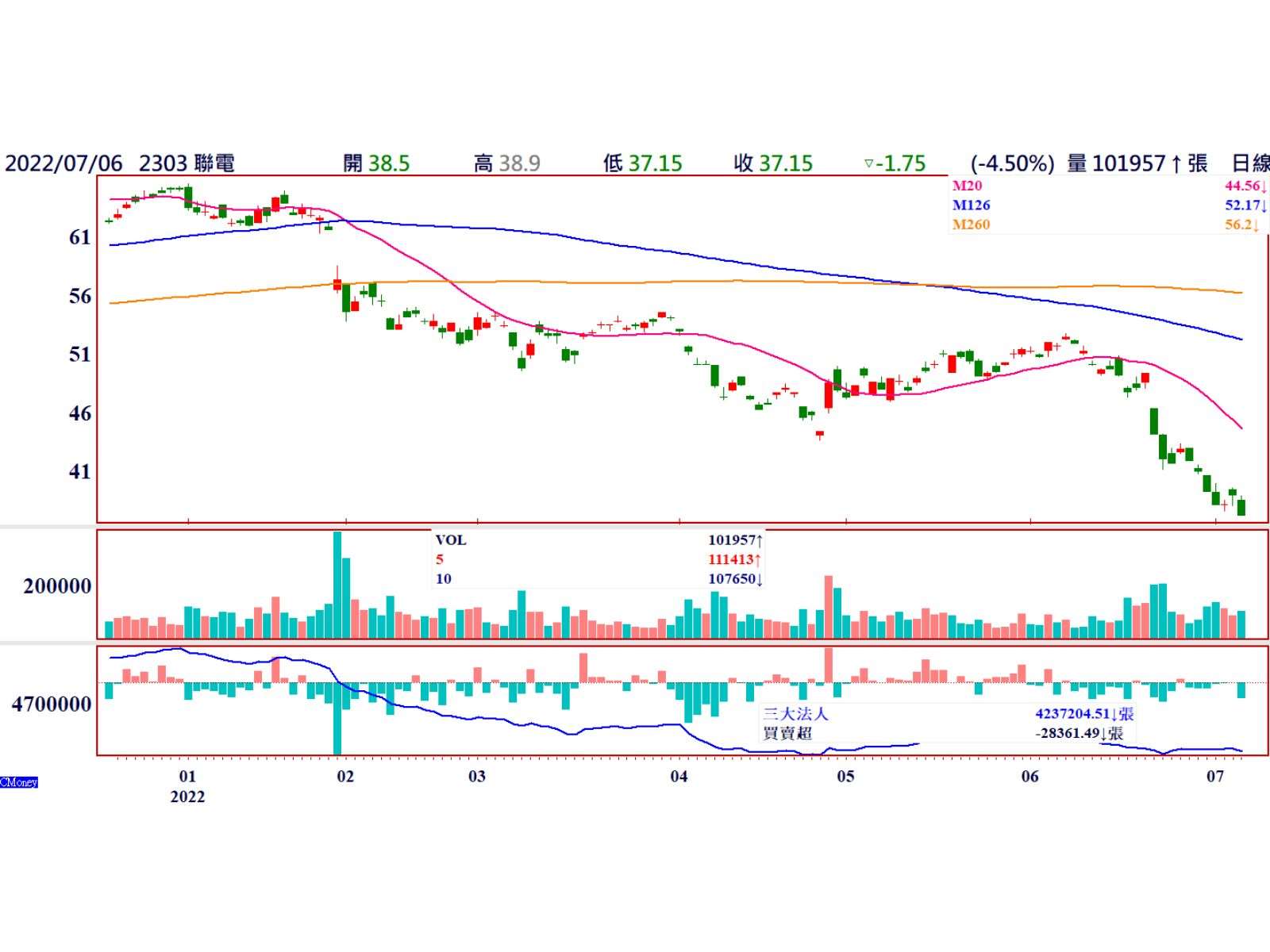Click the 61 price axis label

tap(80, 237)
